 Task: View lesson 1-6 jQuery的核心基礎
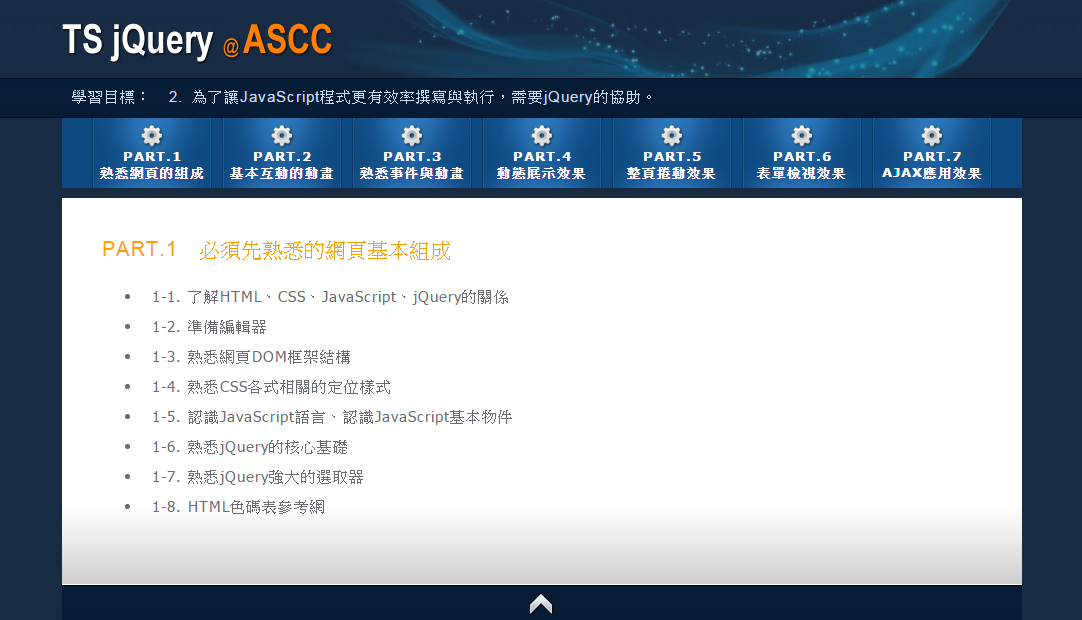[250, 447]
